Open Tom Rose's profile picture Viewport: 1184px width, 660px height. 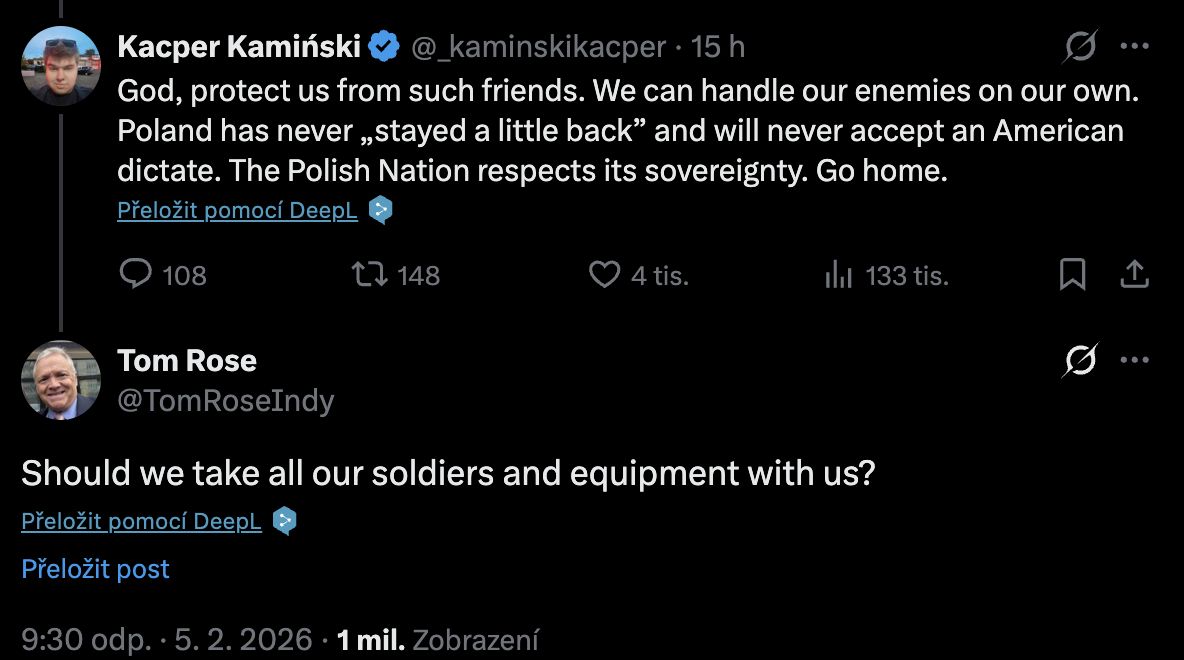pyautogui.click(x=61, y=380)
